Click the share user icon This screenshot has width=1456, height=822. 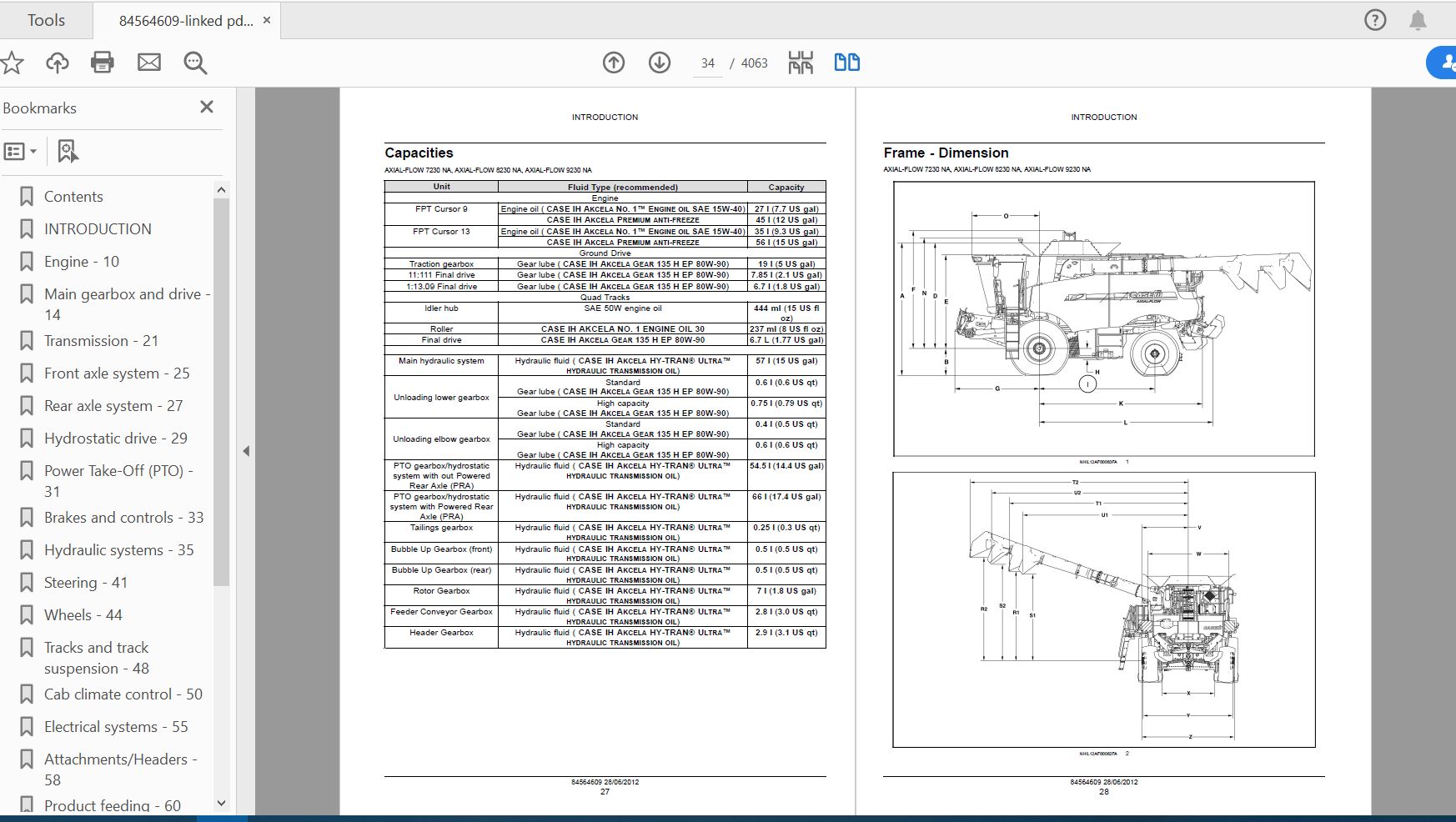pos(1443,63)
